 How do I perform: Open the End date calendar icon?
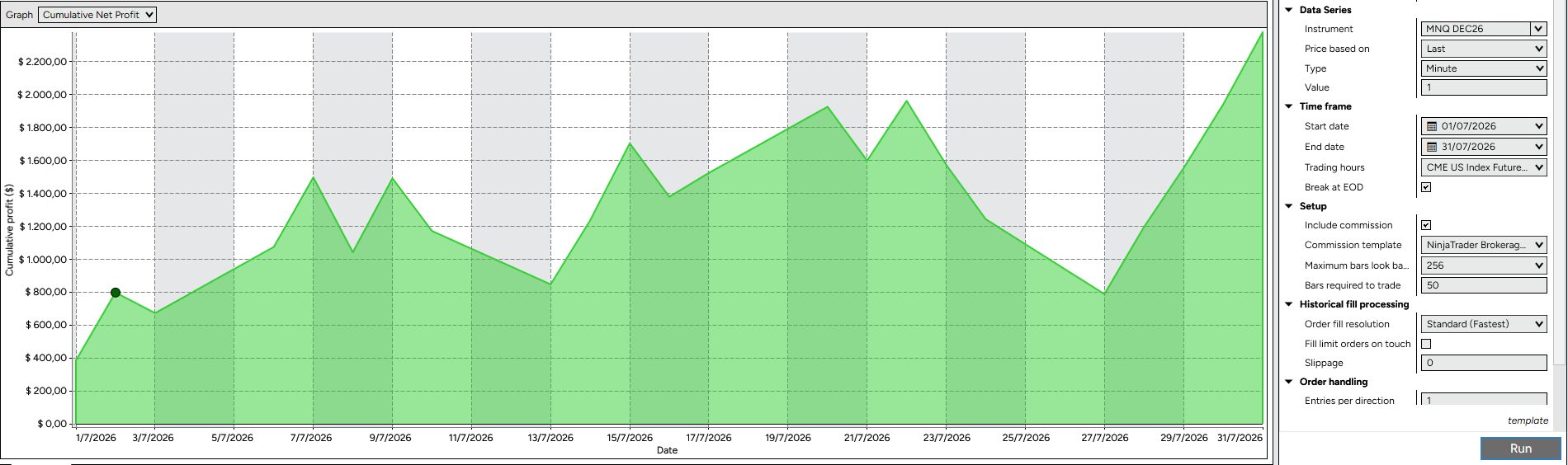[x=1432, y=148]
